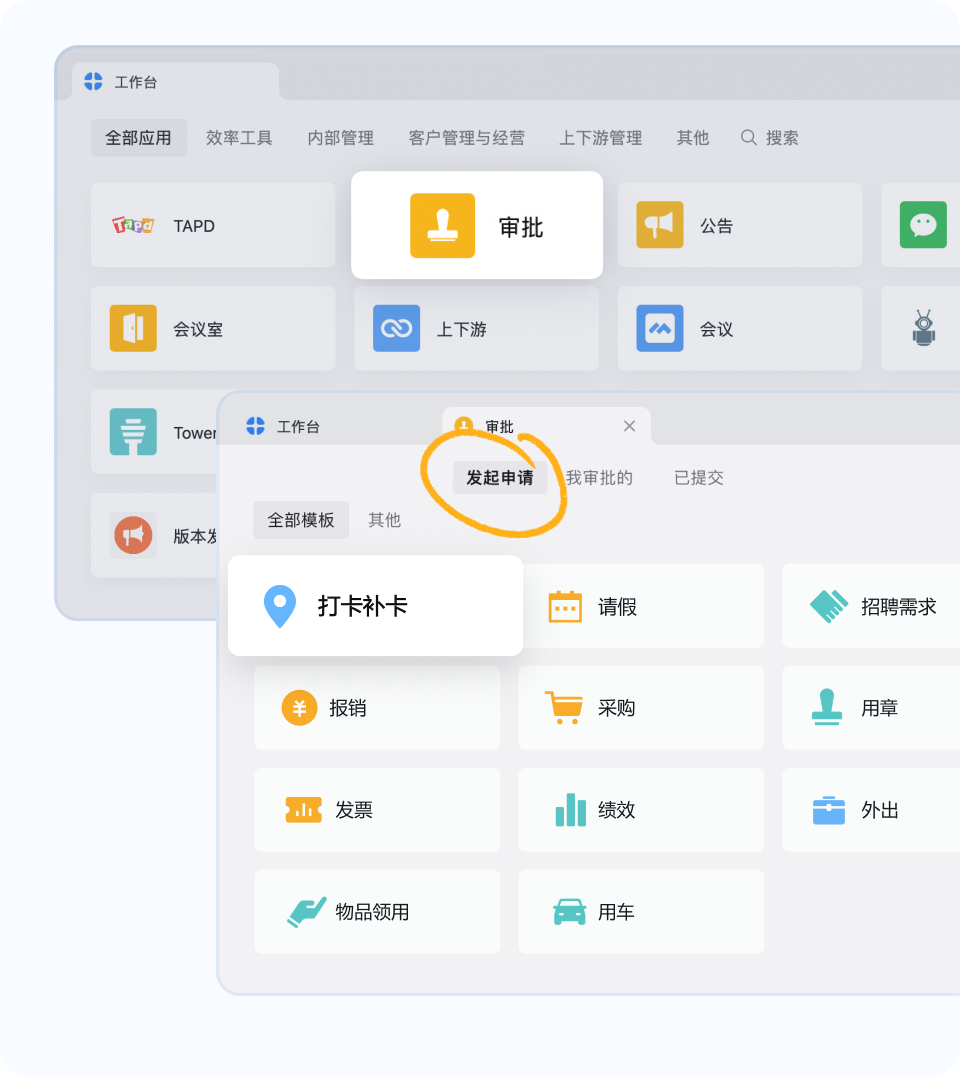
Task: Click the 外出 template label
Action: [880, 810]
